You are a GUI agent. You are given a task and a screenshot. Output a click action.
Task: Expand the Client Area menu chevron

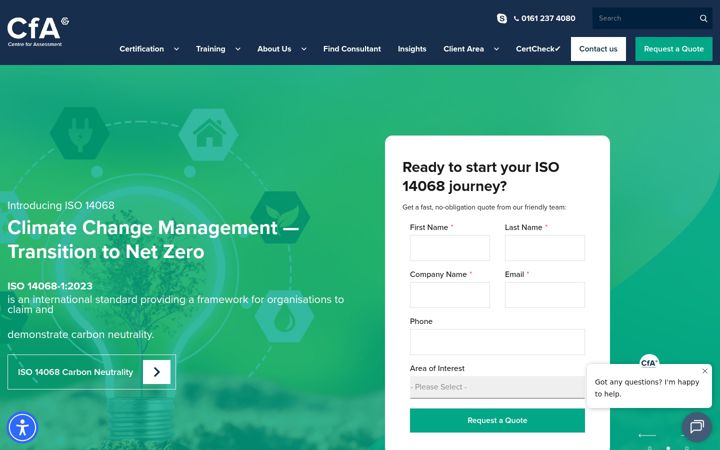[496, 49]
